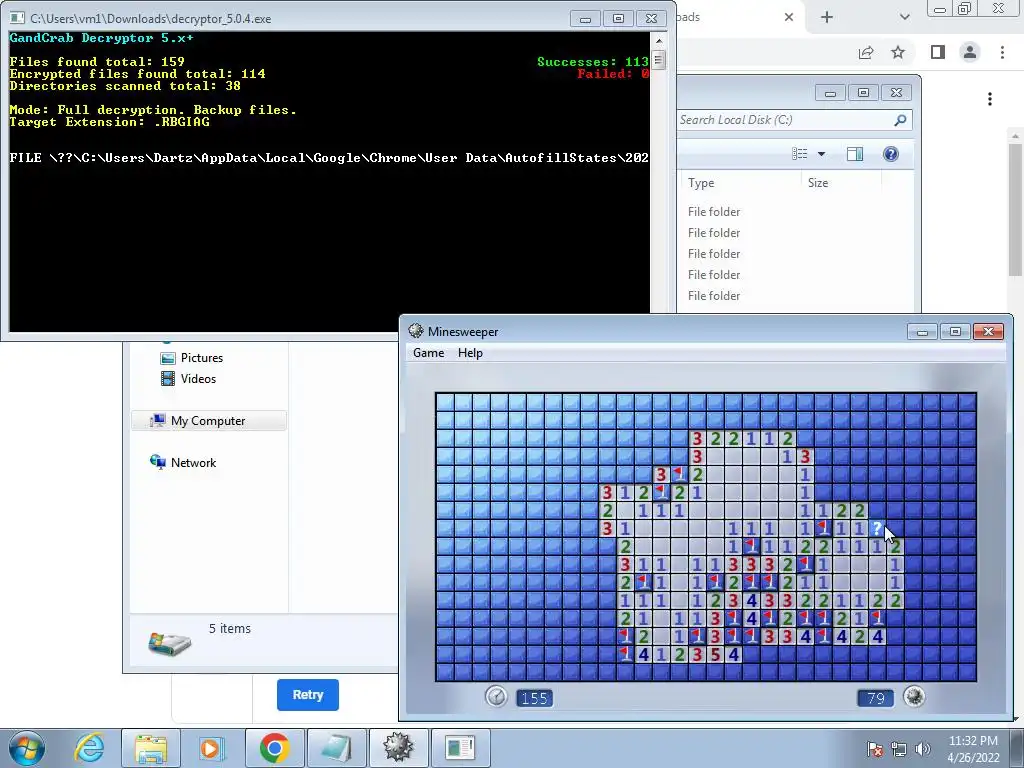Viewport: 1024px width, 768px height.
Task: Open Windows Media Player from the taskbar
Action: point(212,748)
